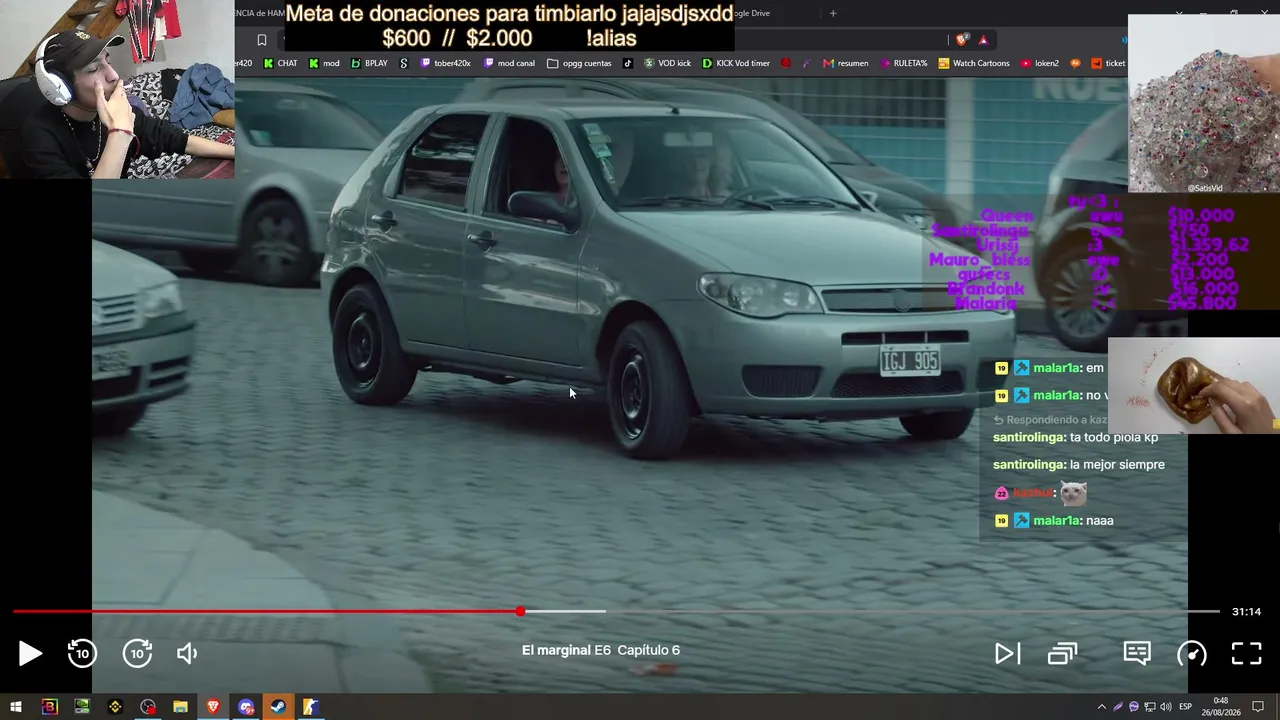Click the bookmark page icon

262,40
